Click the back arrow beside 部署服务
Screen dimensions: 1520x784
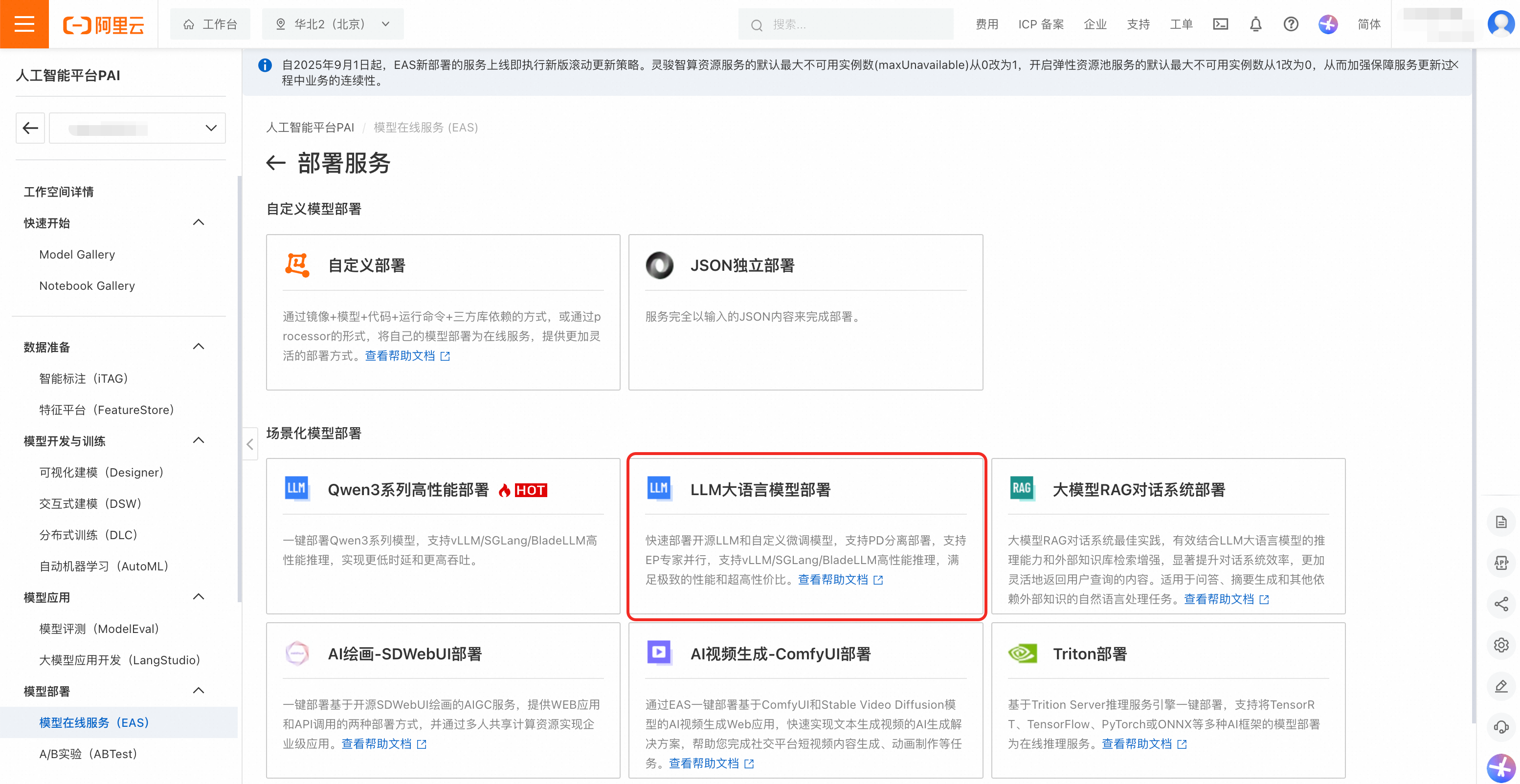(275, 163)
